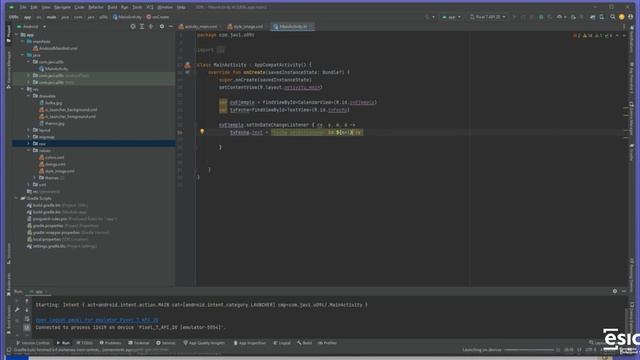
Task: Open the Refactor menu
Action: point(96,7)
